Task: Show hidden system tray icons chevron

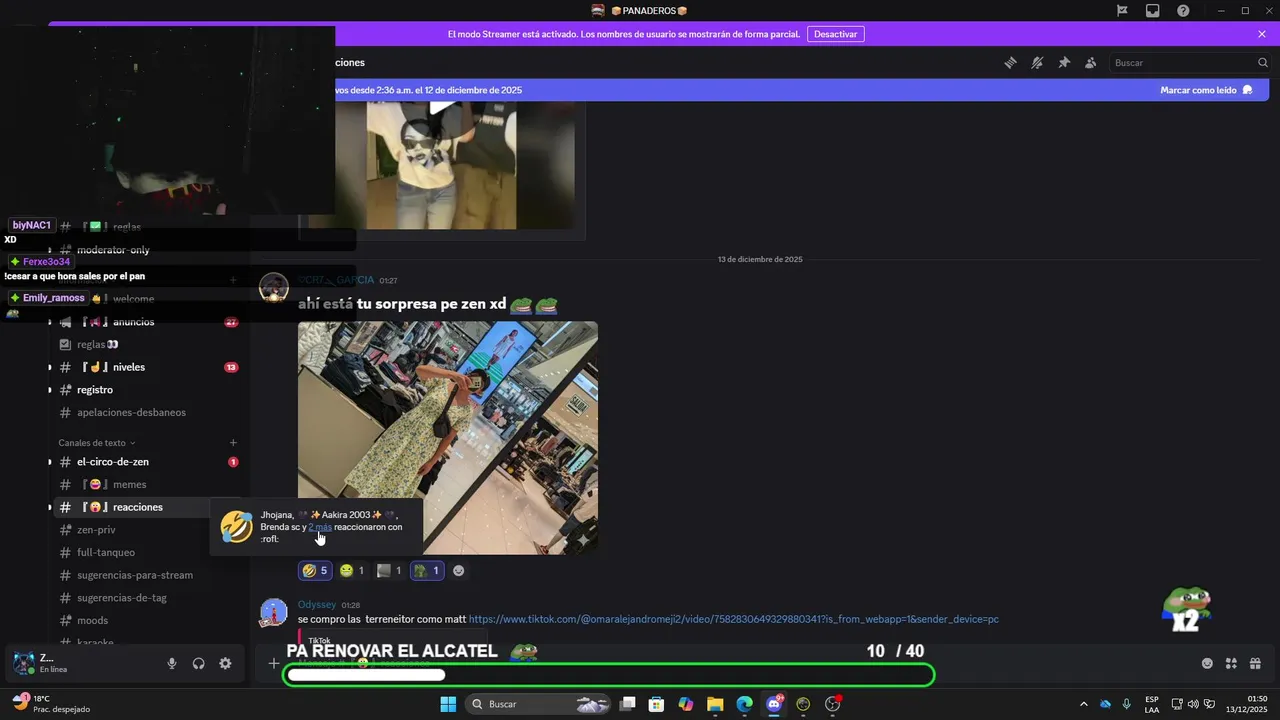Action: [1083, 704]
